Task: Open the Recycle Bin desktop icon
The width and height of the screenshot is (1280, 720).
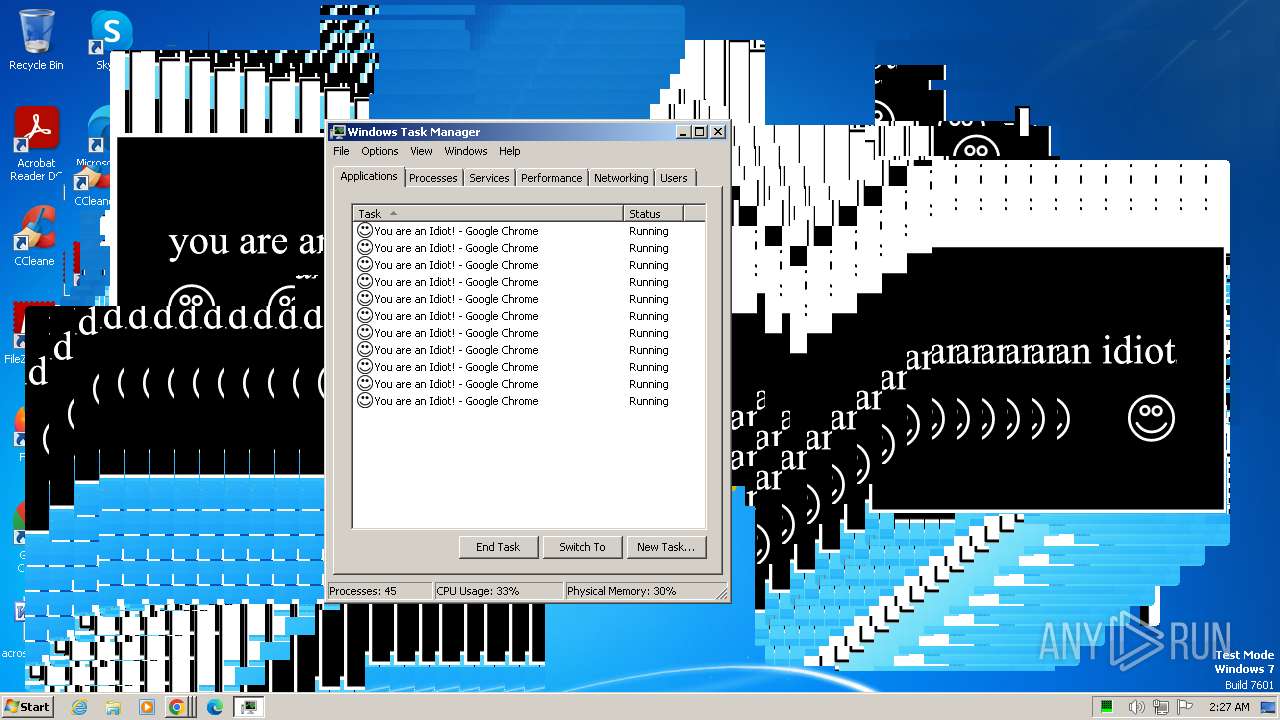Action: pos(36,40)
